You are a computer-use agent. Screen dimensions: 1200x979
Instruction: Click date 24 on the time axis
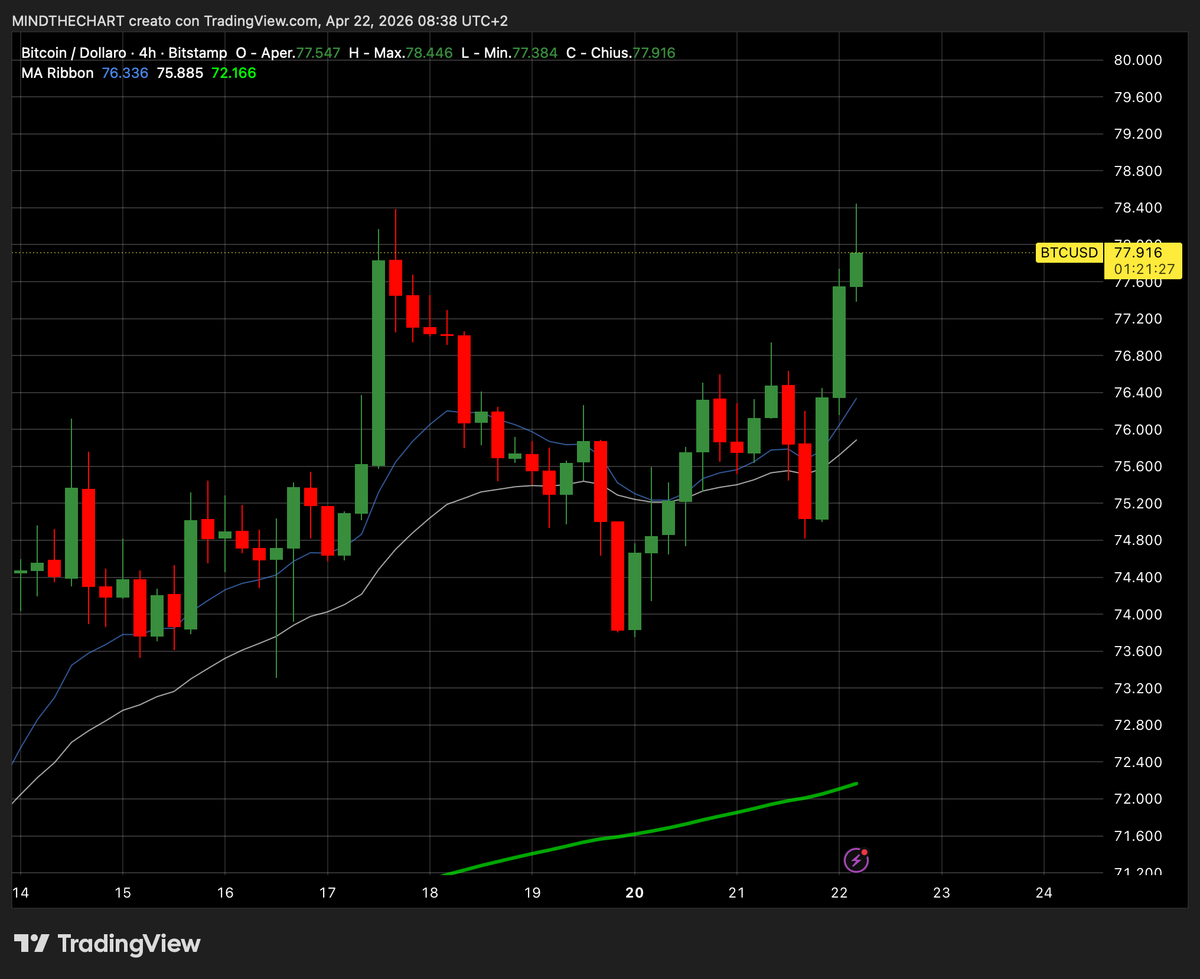coord(1044,892)
